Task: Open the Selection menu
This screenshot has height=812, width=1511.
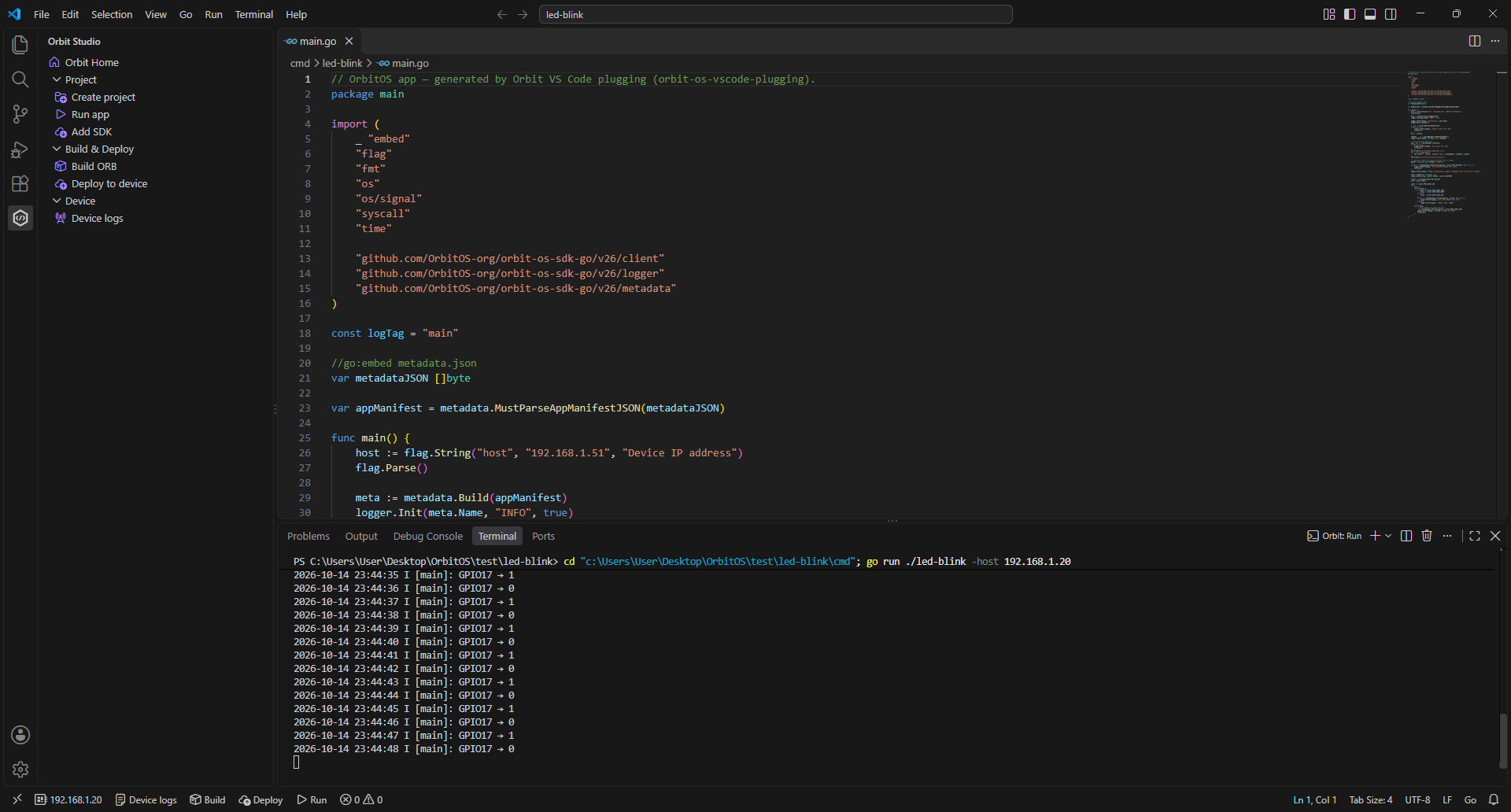Action: [x=112, y=14]
